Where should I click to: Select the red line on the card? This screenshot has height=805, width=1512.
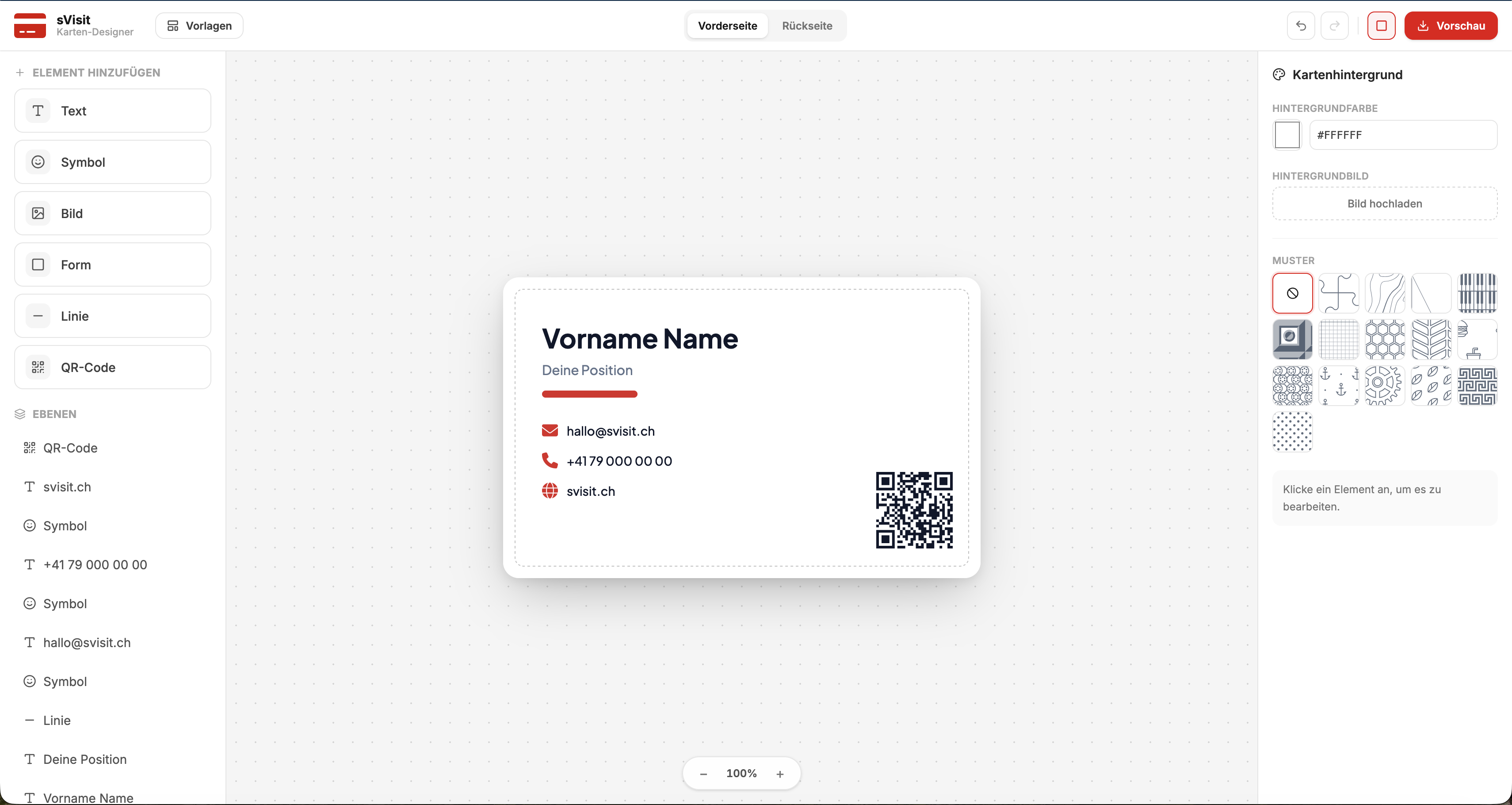click(x=589, y=394)
